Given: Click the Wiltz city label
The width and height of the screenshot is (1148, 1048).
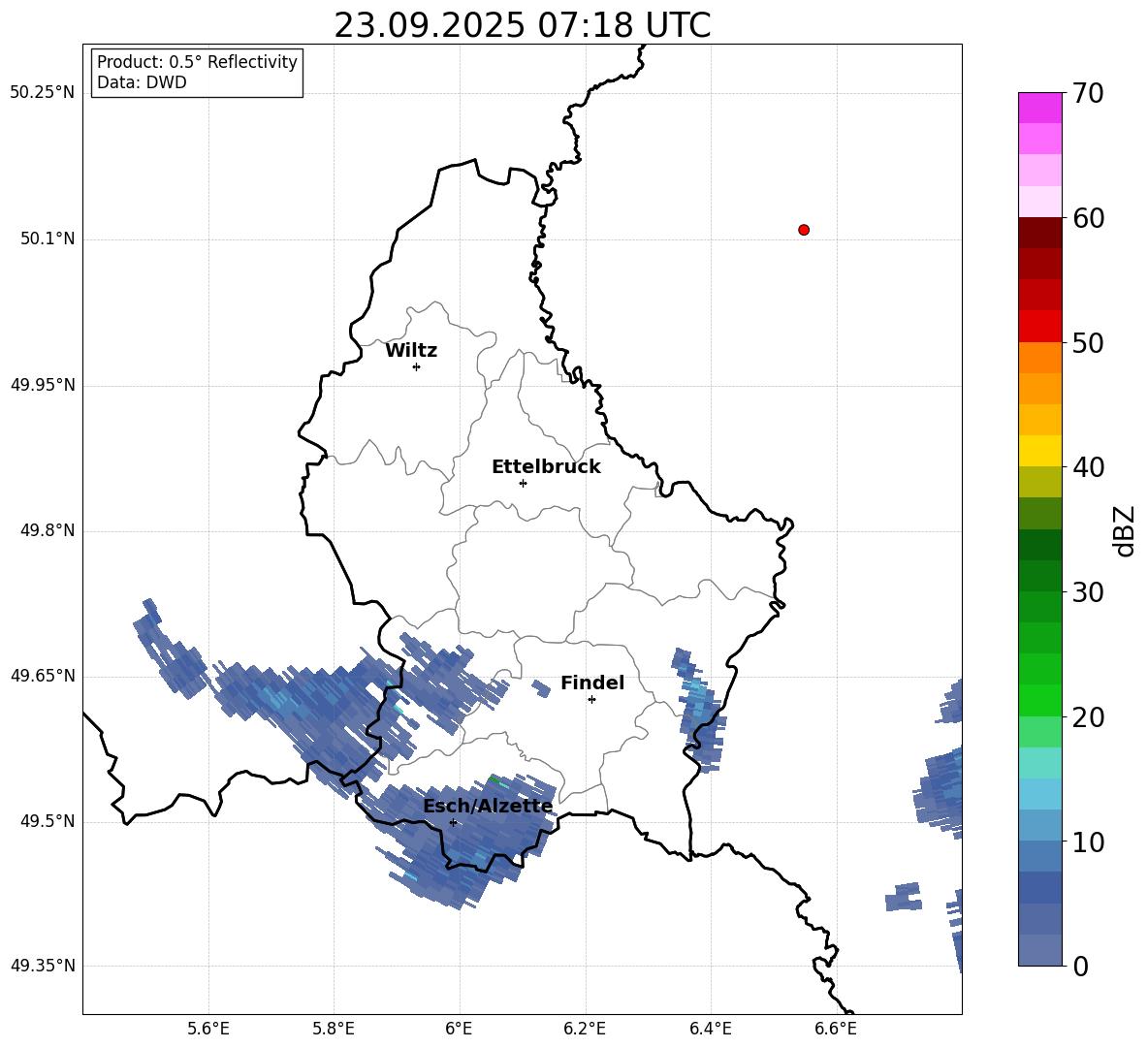Looking at the screenshot, I should [x=411, y=351].
